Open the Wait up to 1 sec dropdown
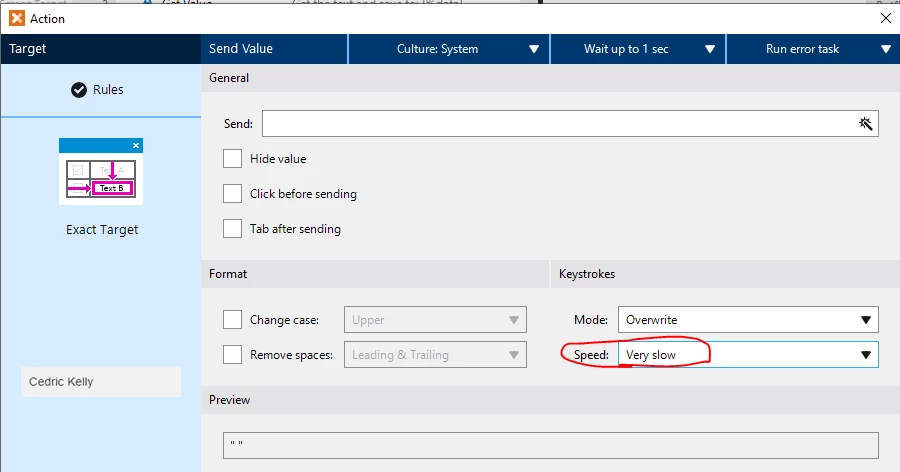 click(638, 49)
